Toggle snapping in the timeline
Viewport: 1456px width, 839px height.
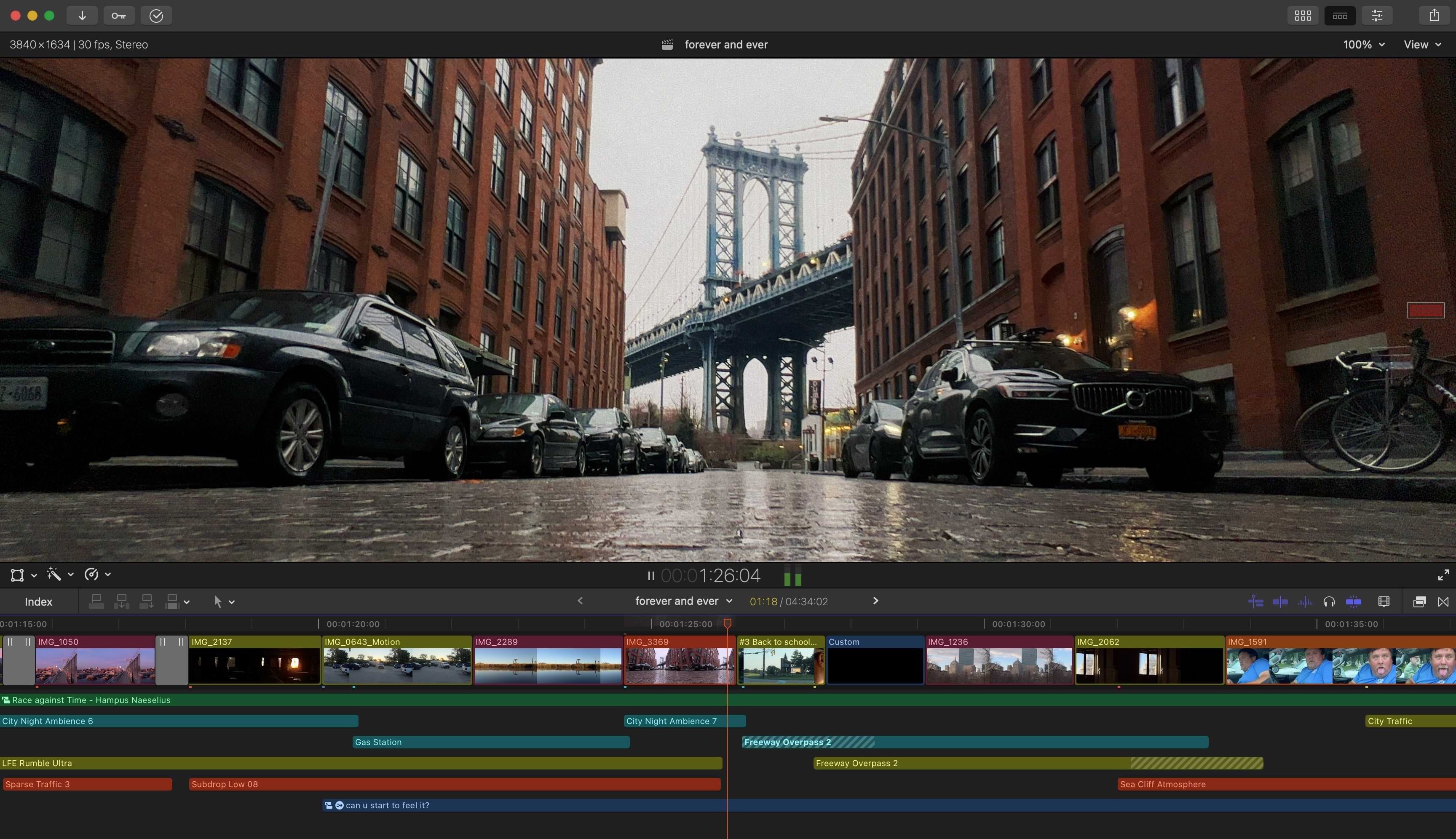click(x=1353, y=601)
